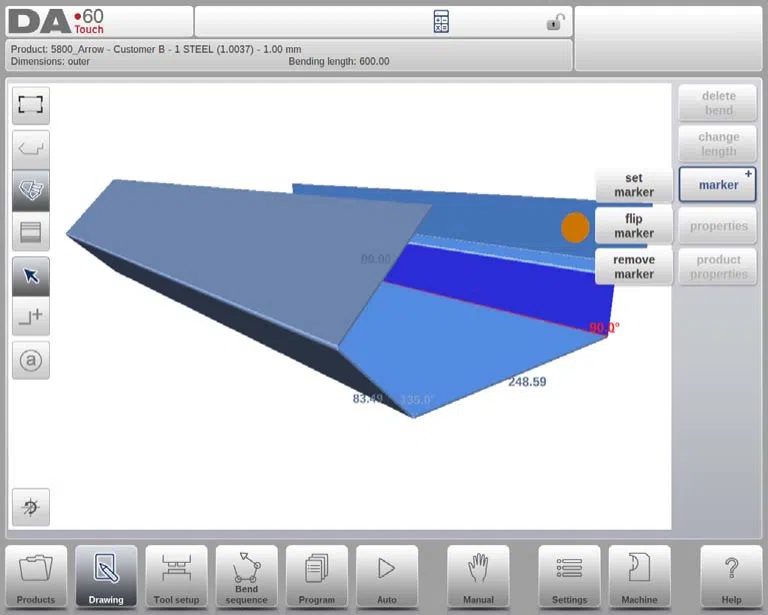Go to the Machine tab
Screen dimensions: 768x615
(x=639, y=577)
